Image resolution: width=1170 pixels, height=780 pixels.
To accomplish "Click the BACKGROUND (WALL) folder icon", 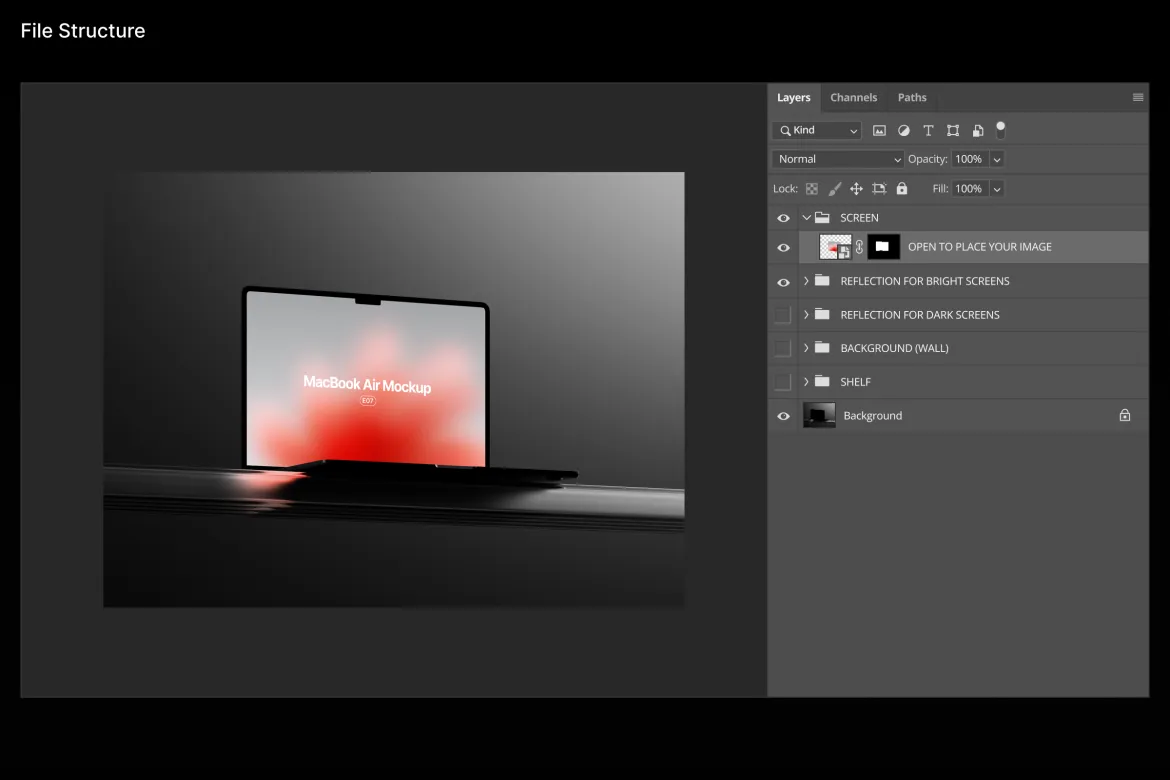I will click(x=822, y=348).
